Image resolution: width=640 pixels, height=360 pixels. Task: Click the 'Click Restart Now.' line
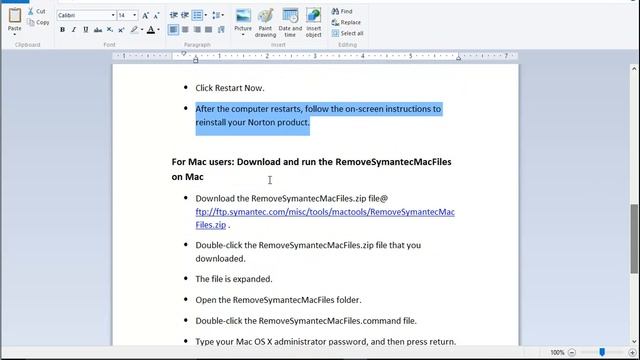(230, 88)
